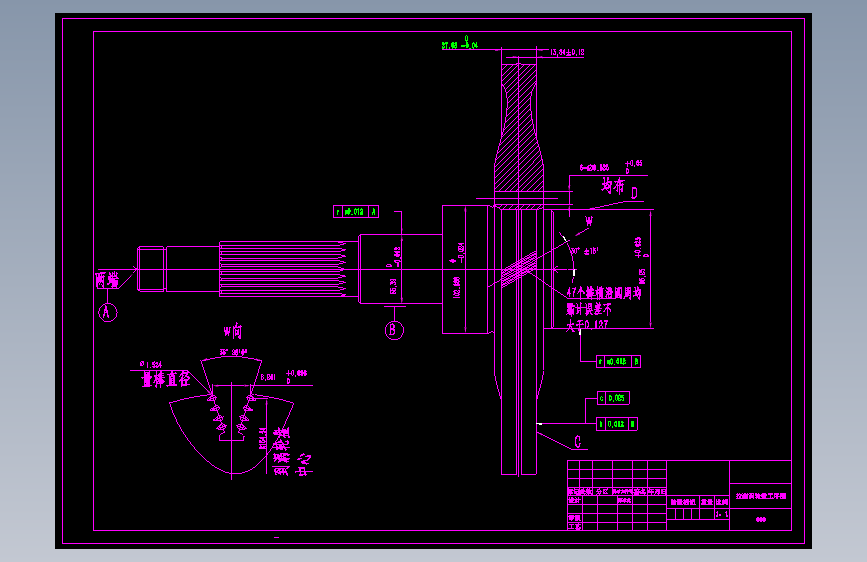Click the '比例' header cell in title block

(x=722, y=502)
